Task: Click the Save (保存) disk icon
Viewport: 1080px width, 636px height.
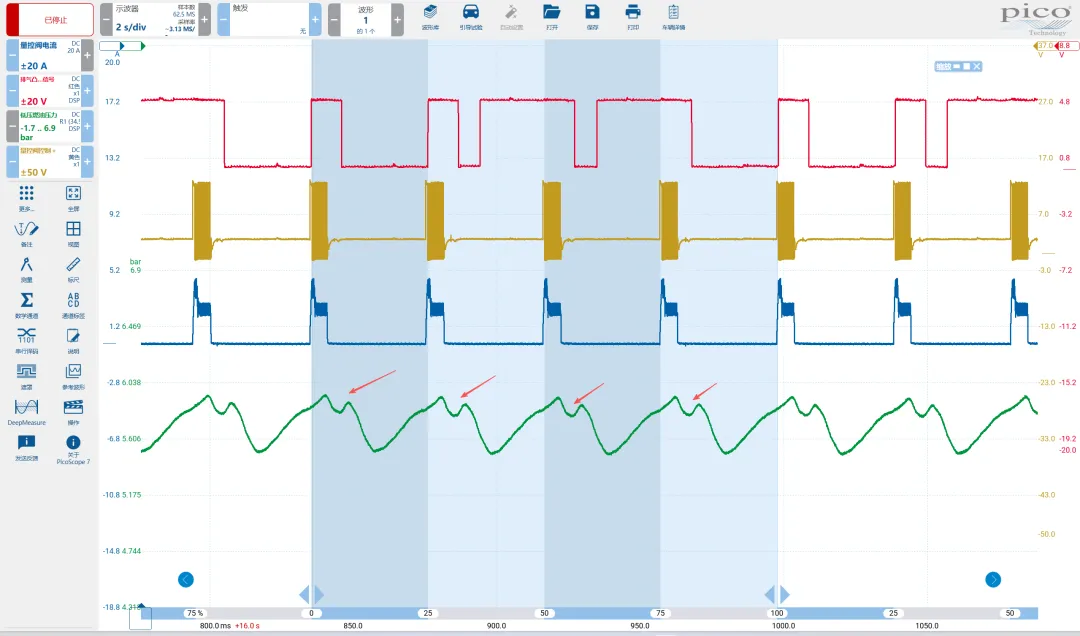Action: 592,15
